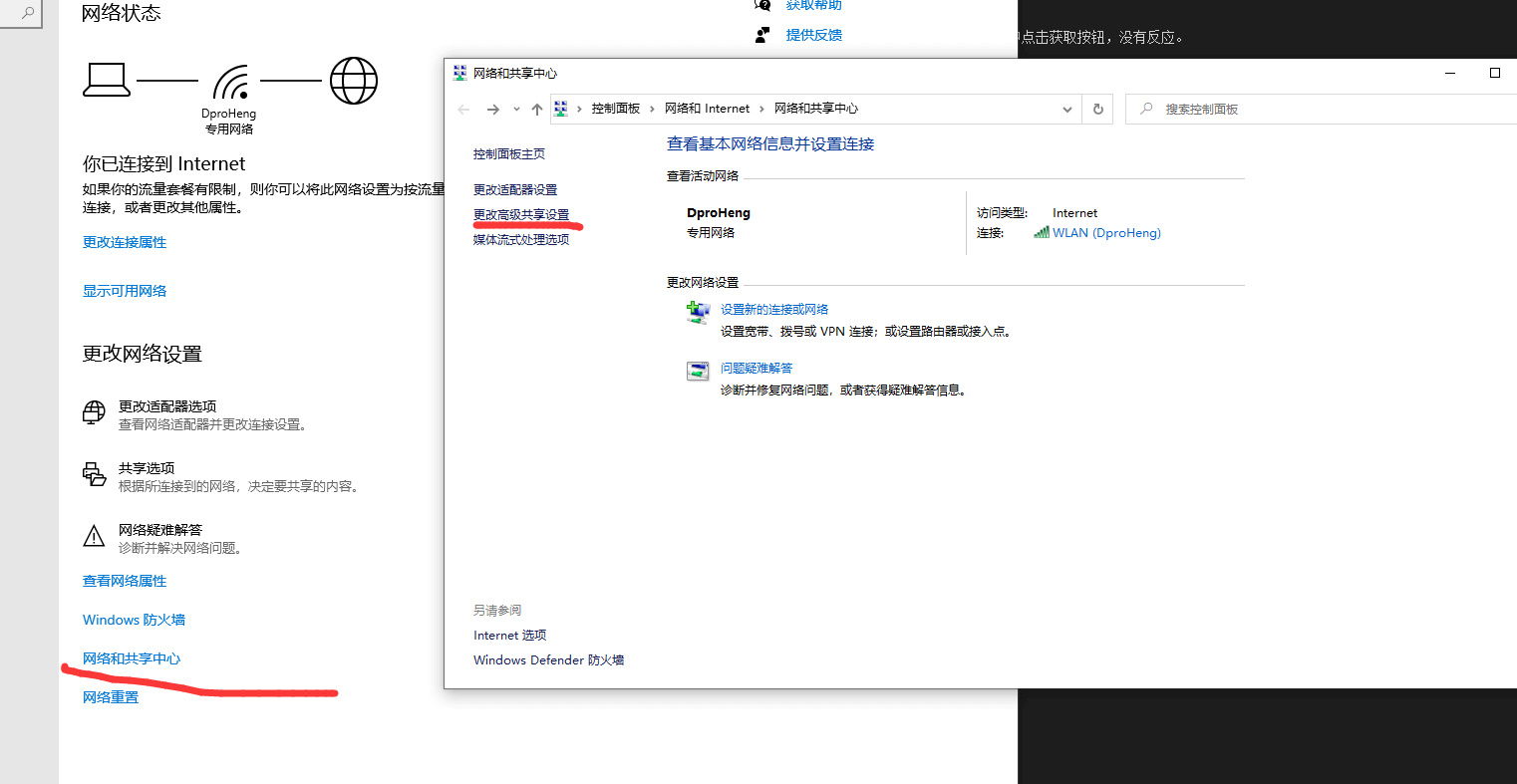Open 更改适配器设置 in left pane
The image size is (1517, 784).
pyautogui.click(x=515, y=190)
